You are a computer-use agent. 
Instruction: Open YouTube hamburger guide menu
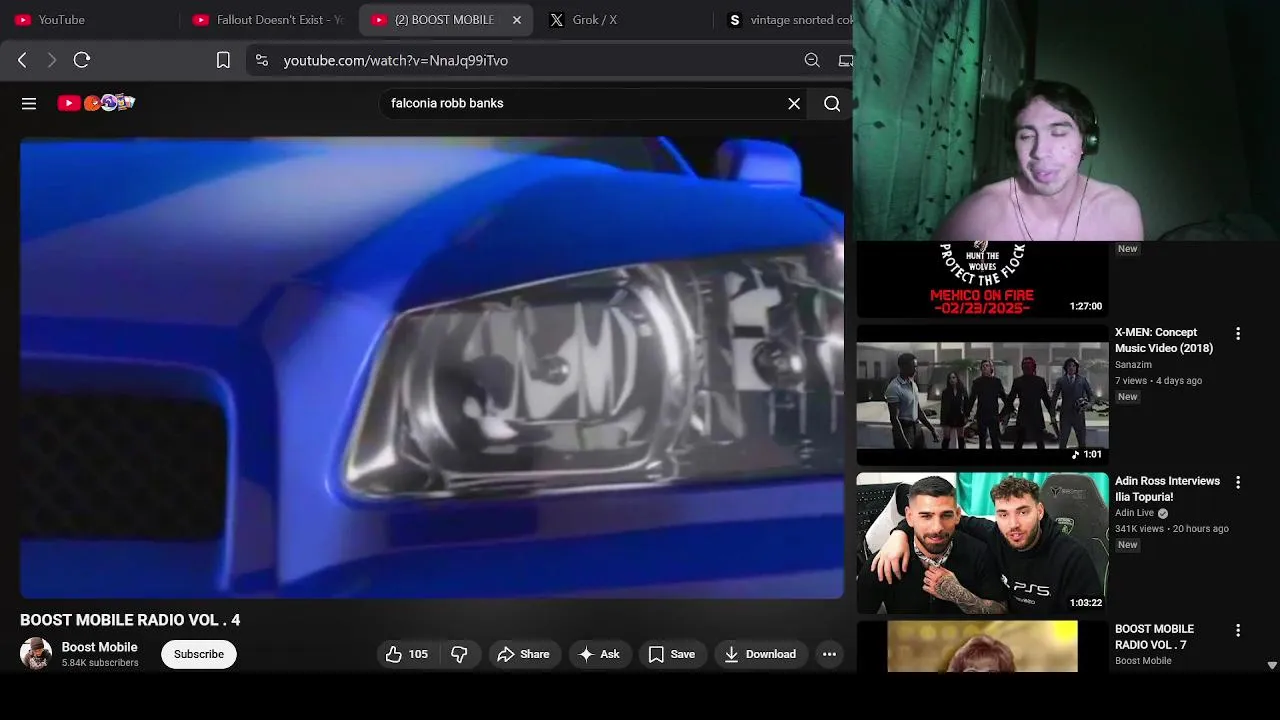pyautogui.click(x=29, y=103)
